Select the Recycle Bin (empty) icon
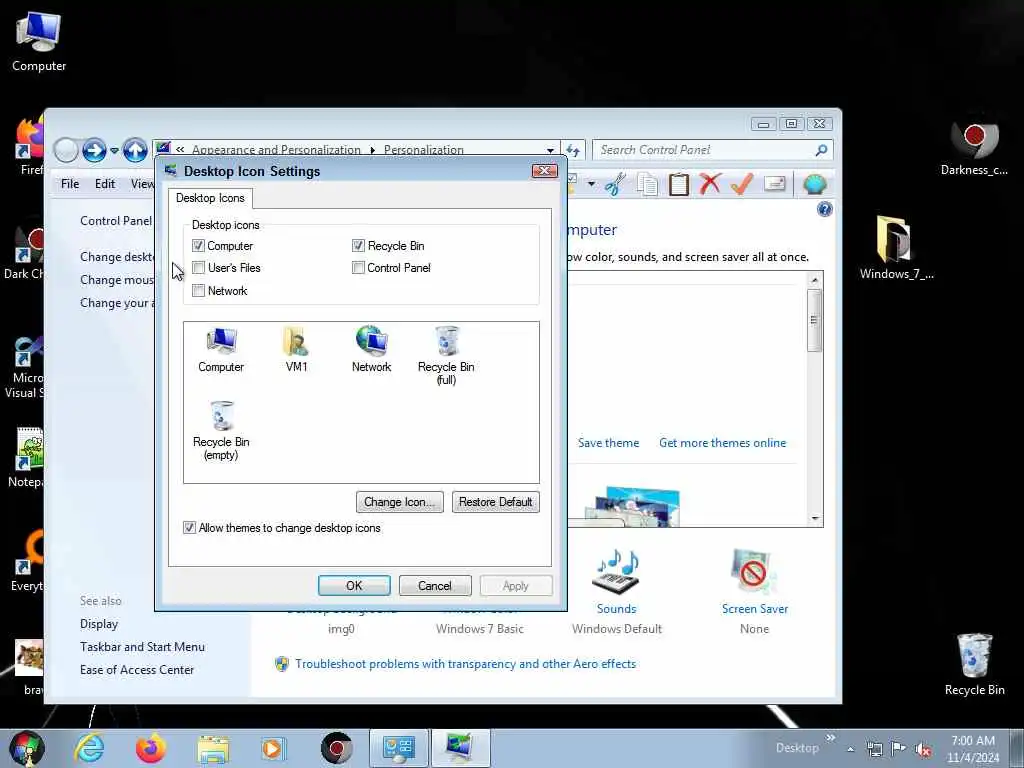The width and height of the screenshot is (1024, 768). point(221,431)
